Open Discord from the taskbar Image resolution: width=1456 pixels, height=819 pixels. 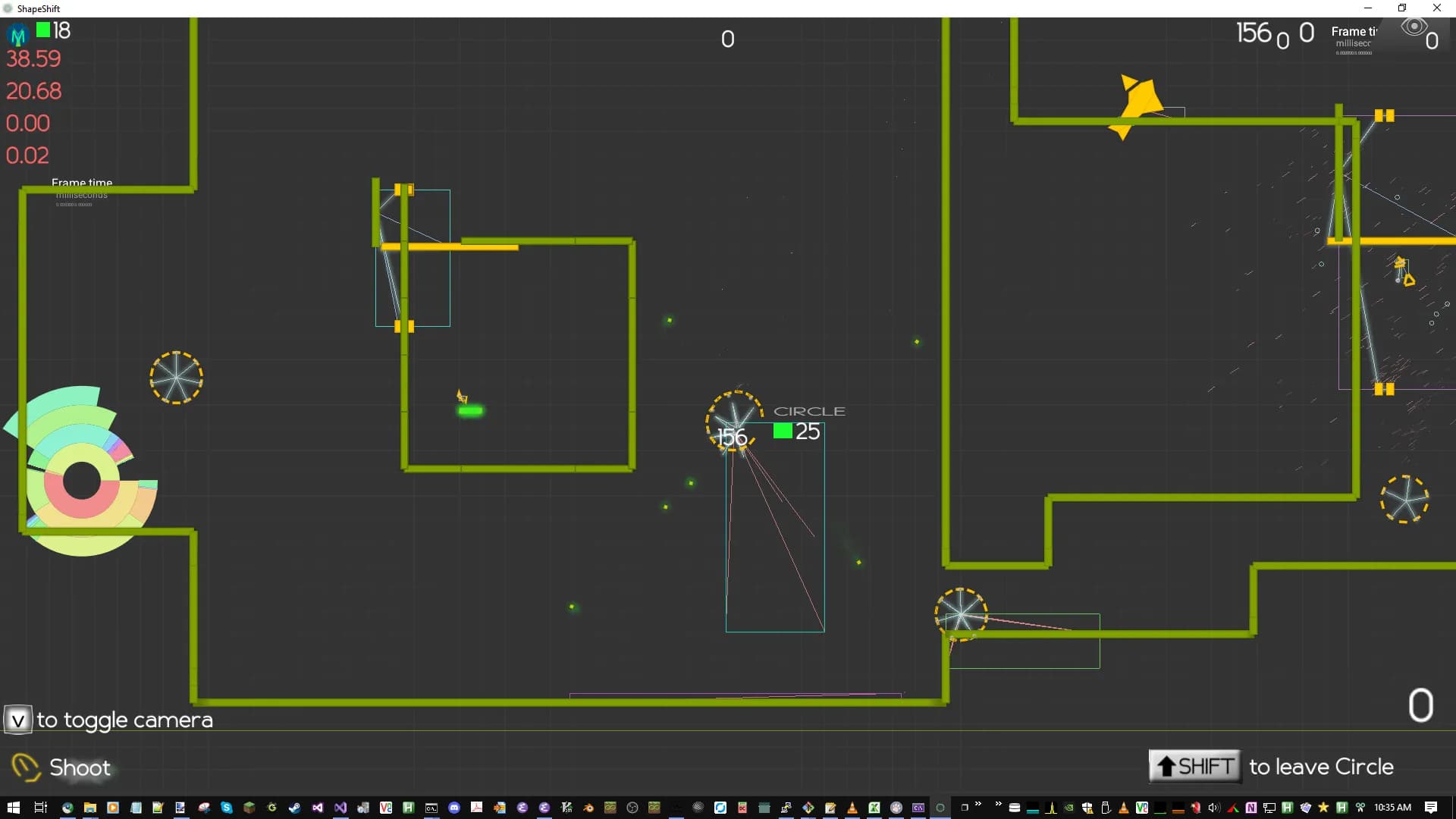tap(454, 808)
